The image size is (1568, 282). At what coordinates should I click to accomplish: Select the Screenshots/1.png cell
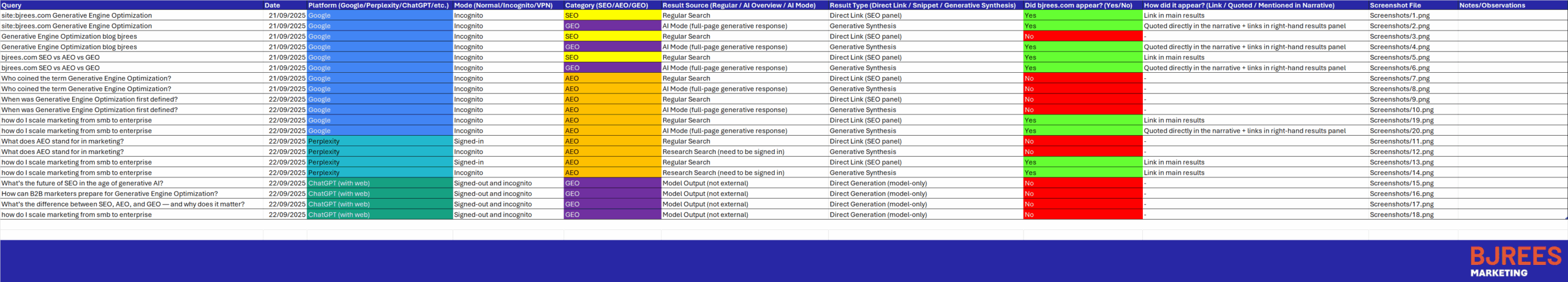(x=1412, y=15)
